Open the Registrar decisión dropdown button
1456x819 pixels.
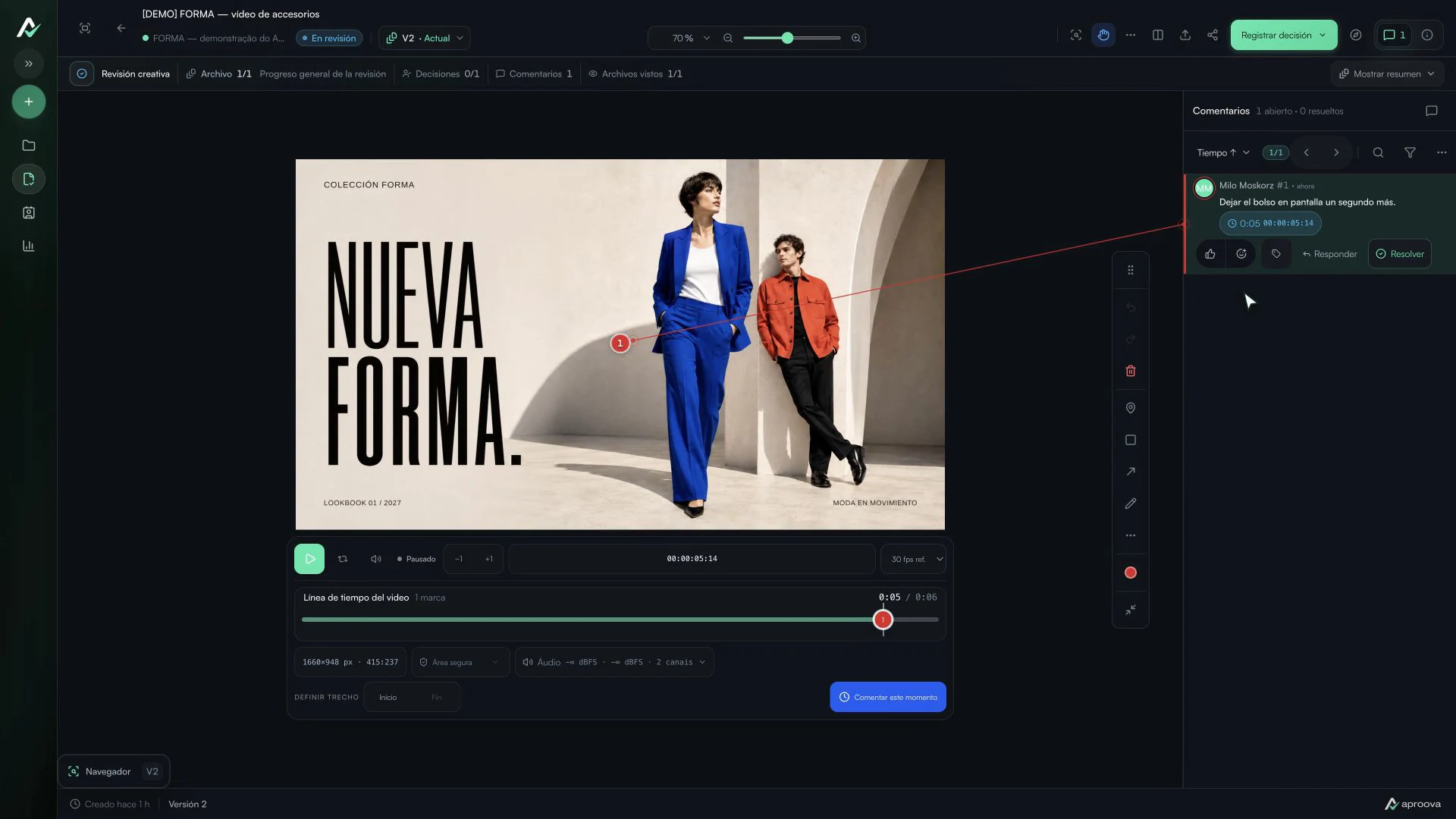[1284, 35]
